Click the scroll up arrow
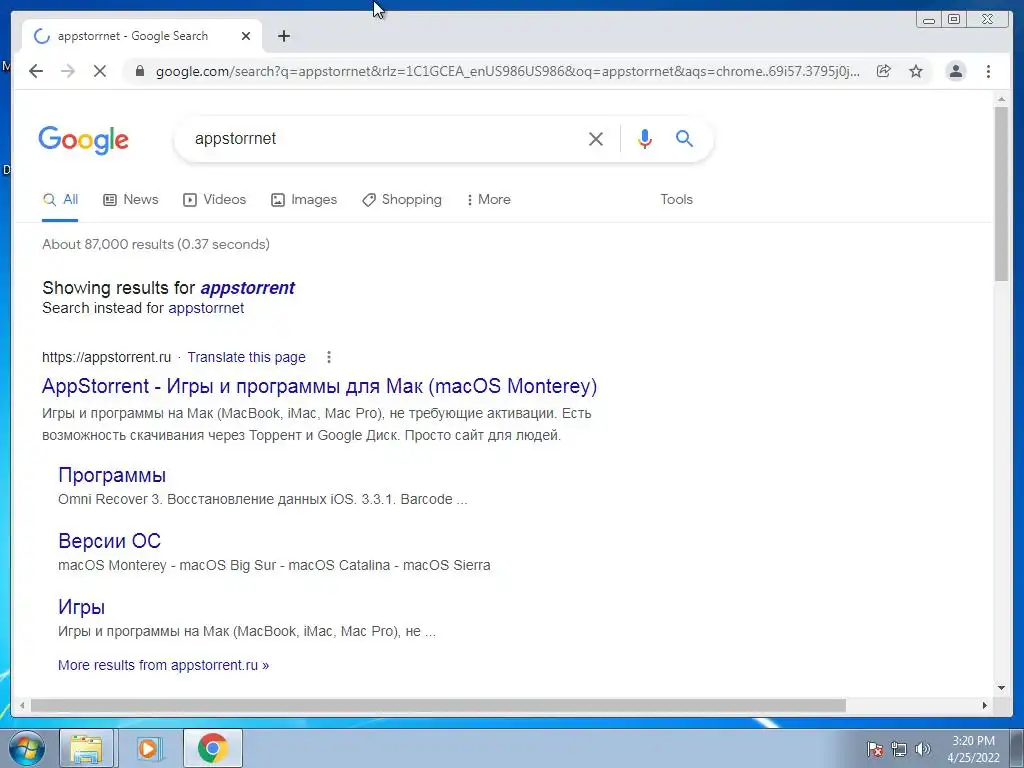This screenshot has width=1024, height=768. pyautogui.click(x=1001, y=99)
